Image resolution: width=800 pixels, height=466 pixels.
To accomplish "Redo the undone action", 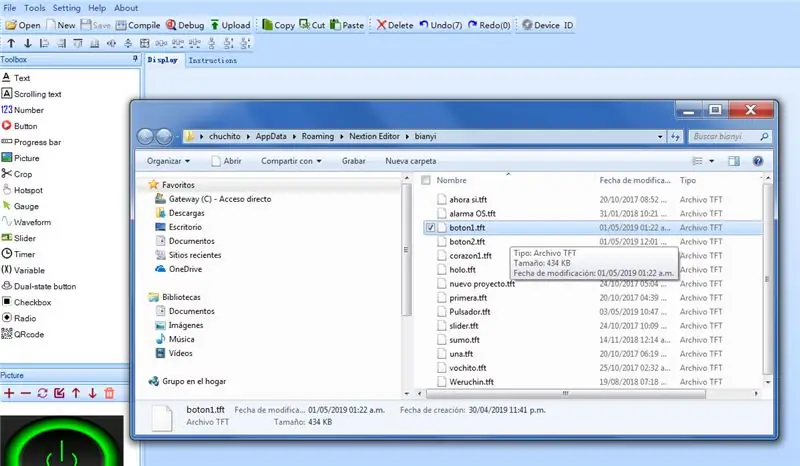I will [x=489, y=25].
